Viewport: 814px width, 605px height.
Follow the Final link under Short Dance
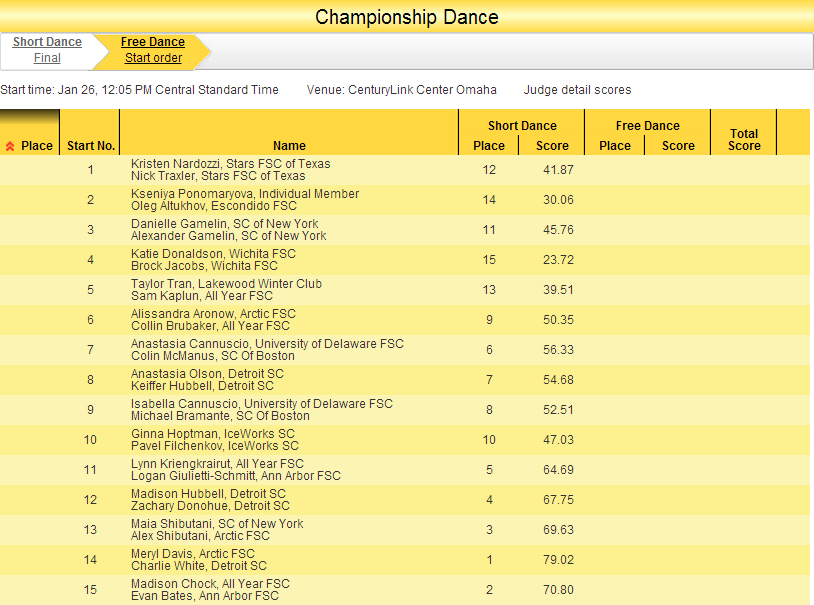point(47,58)
